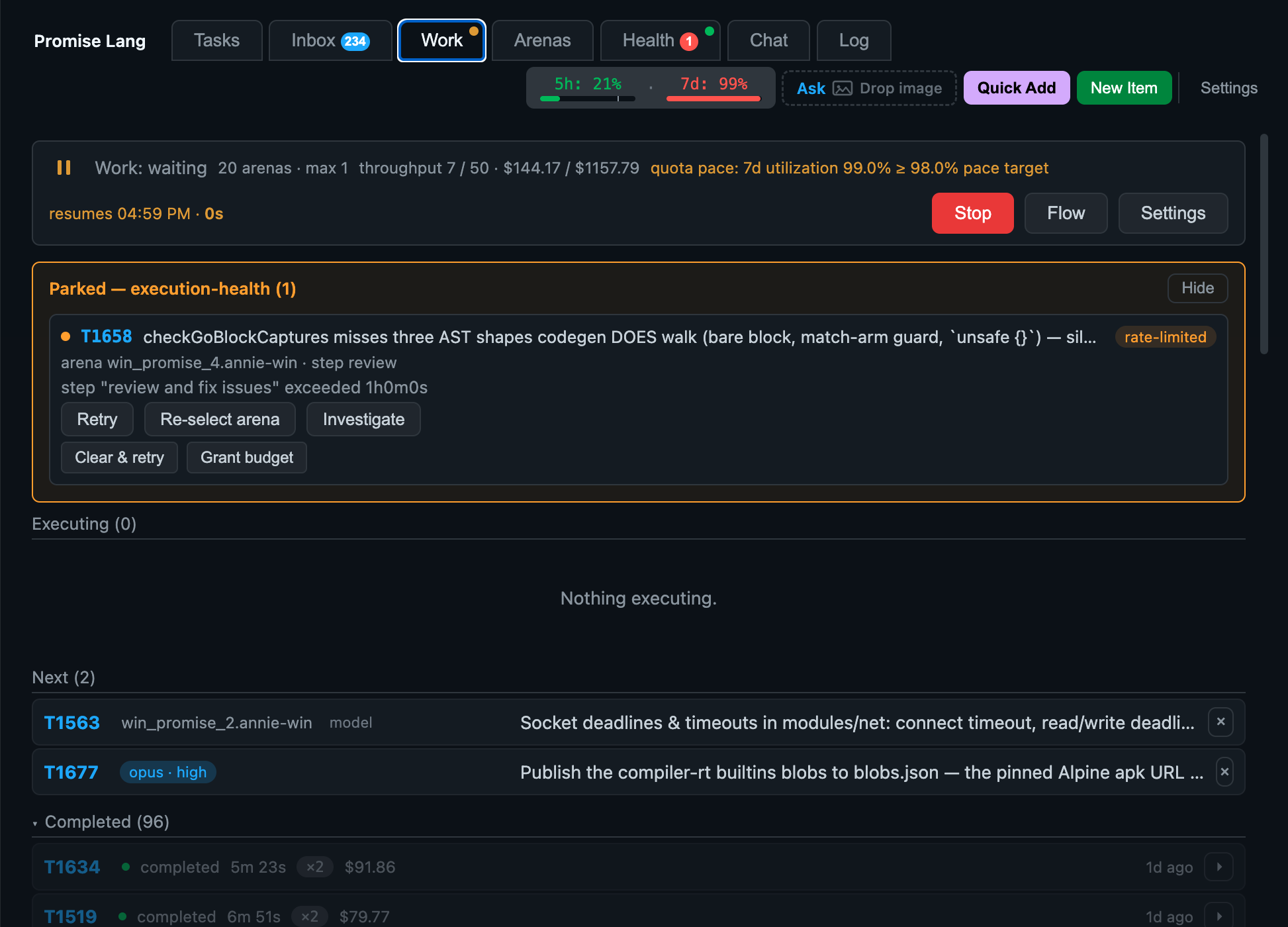Open task link T1677
This screenshot has width=1288, height=927.
coord(71,772)
